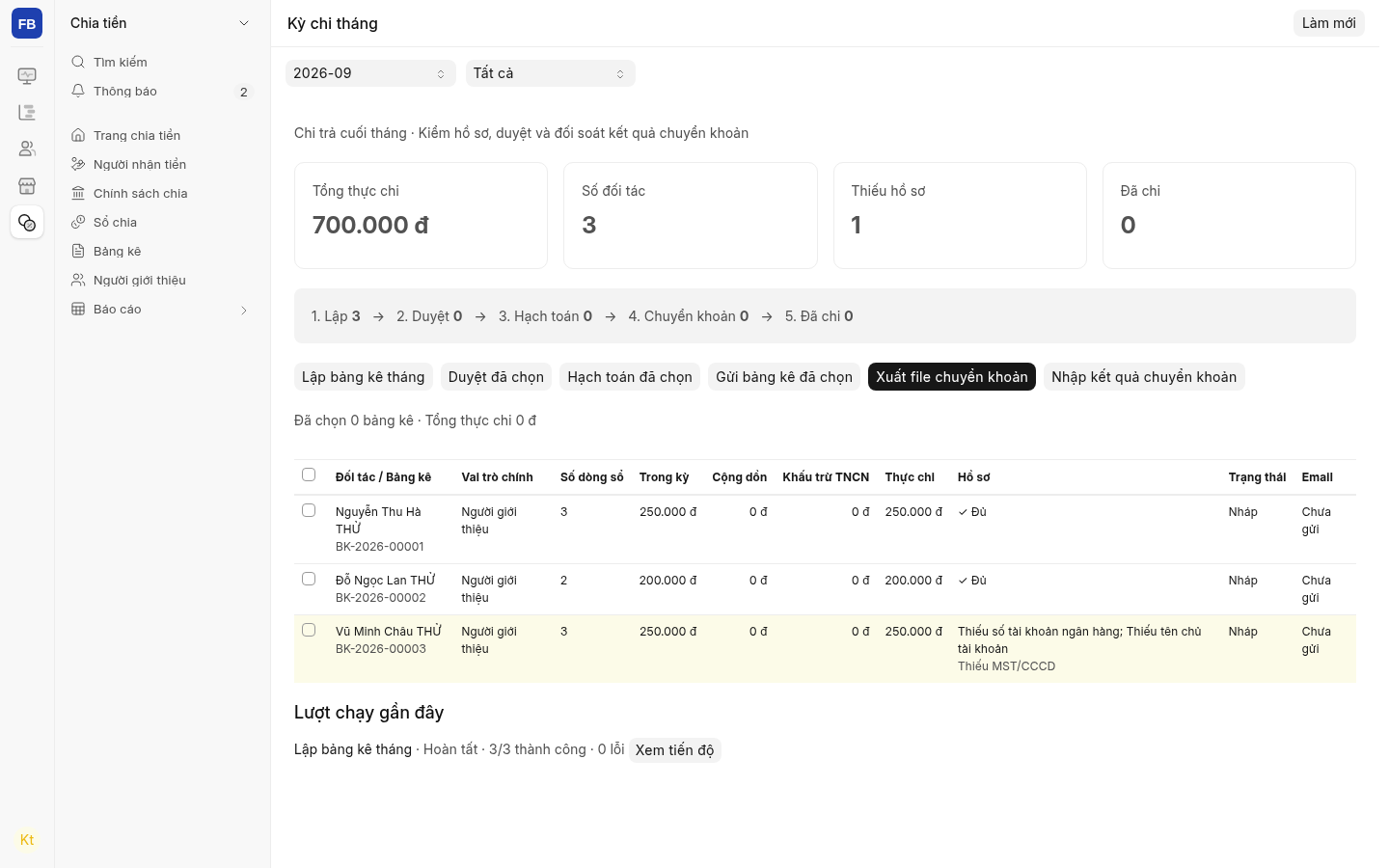Click the bank icon beside Chính sách chia
Viewport: 1389px width, 868px height.
[78, 193]
